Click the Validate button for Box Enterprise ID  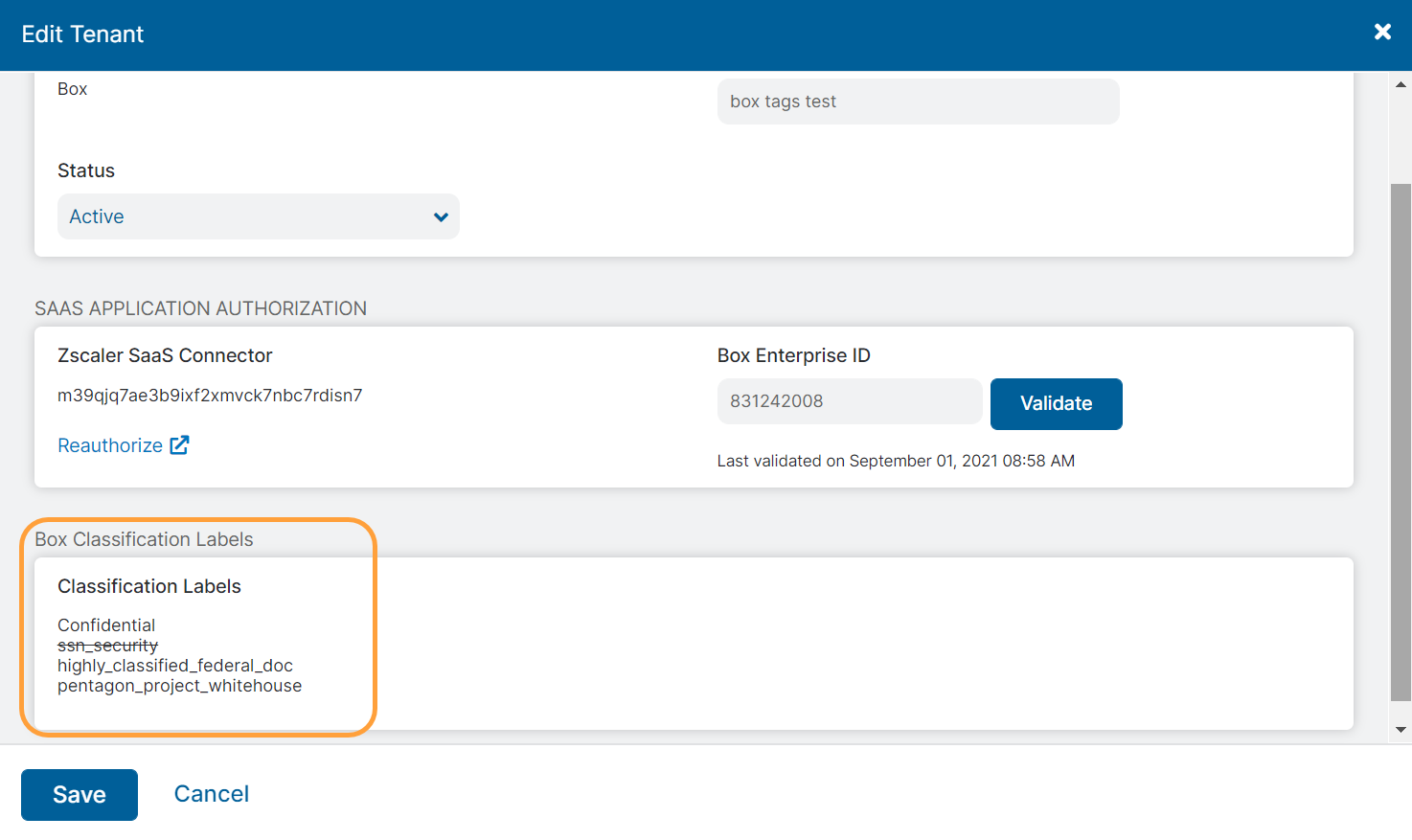1056,403
